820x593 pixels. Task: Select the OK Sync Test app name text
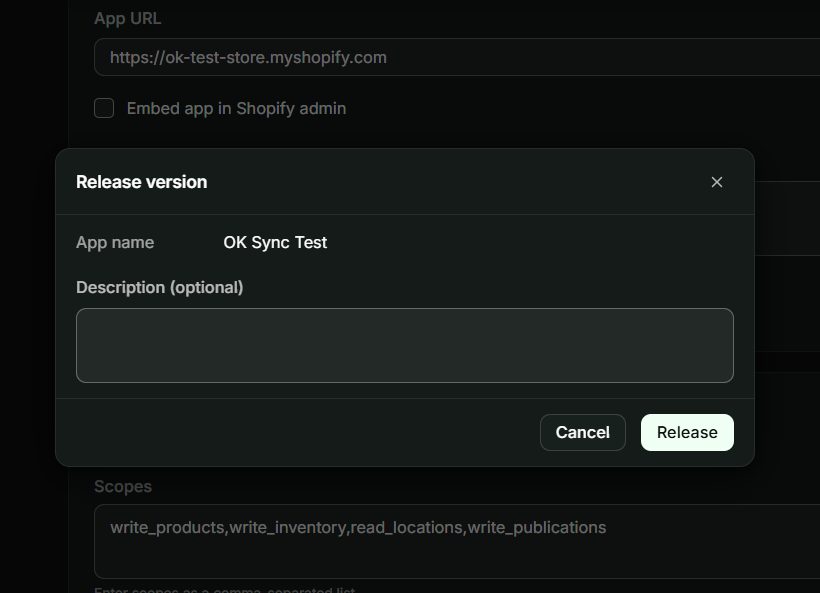pos(275,243)
